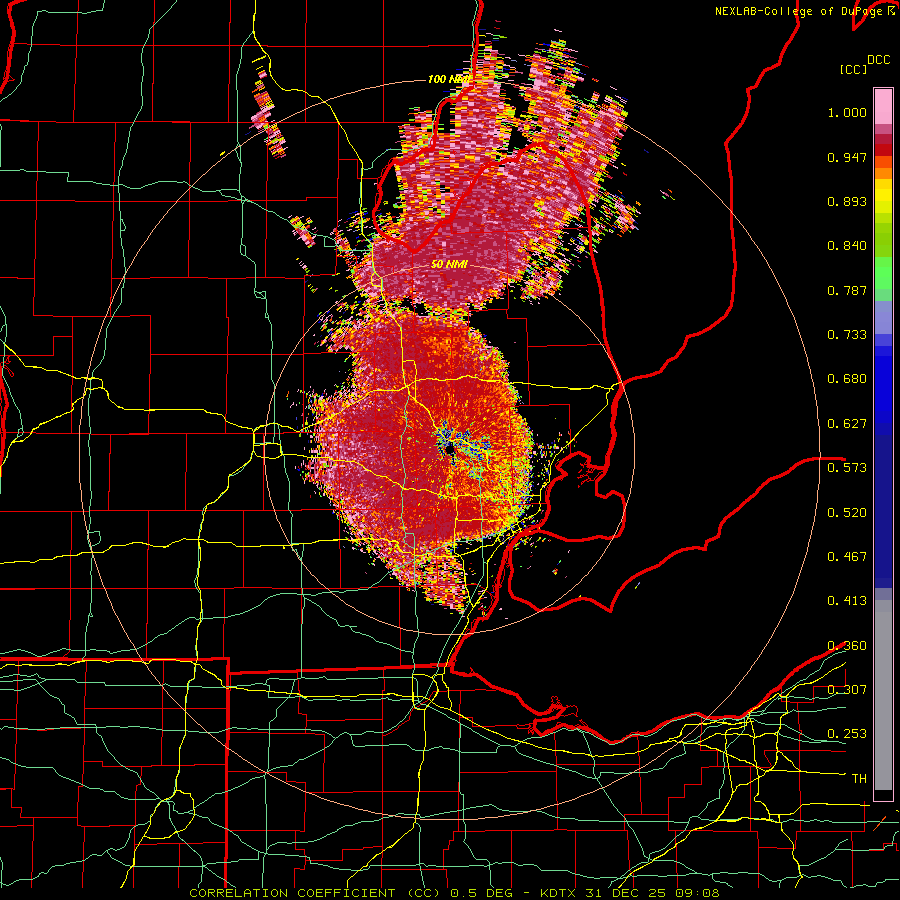Click the CORRELATION COEFFICIENT (CC) caption text
Screen dimensions: 900x900
315,893
